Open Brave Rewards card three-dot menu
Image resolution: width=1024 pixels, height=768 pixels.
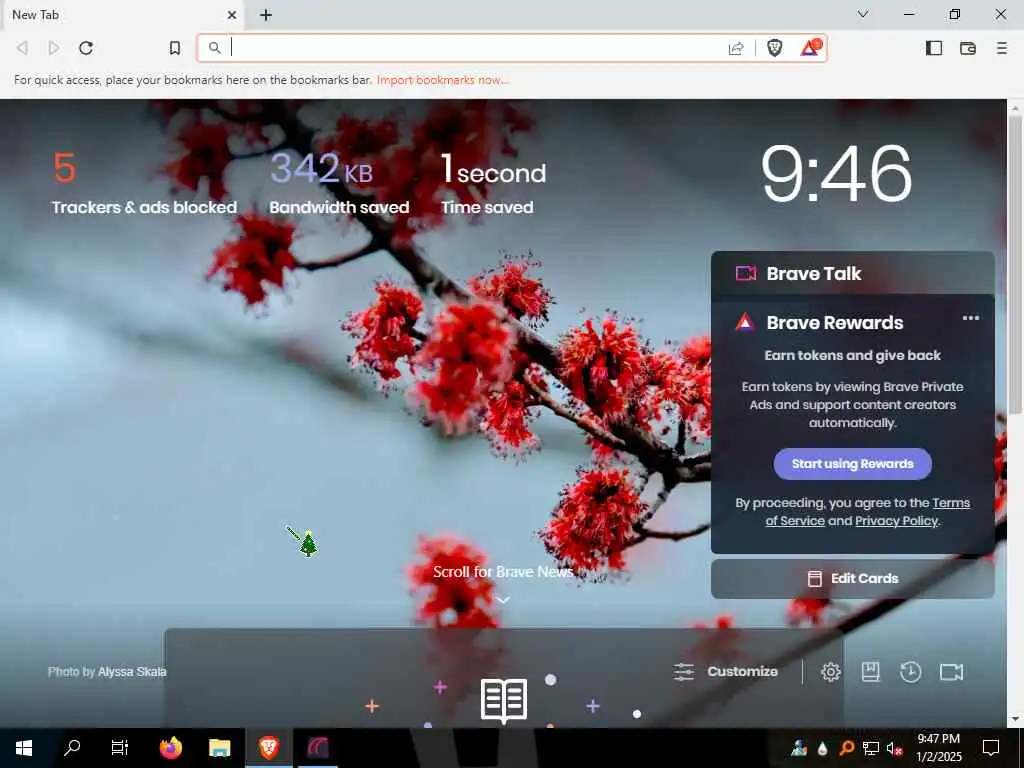click(x=970, y=318)
